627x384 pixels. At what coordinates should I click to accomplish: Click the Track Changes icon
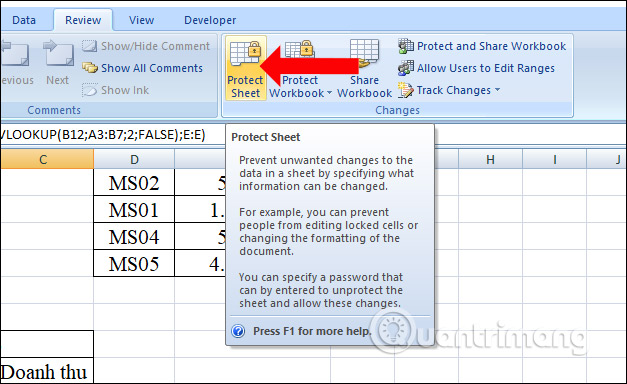click(x=405, y=90)
